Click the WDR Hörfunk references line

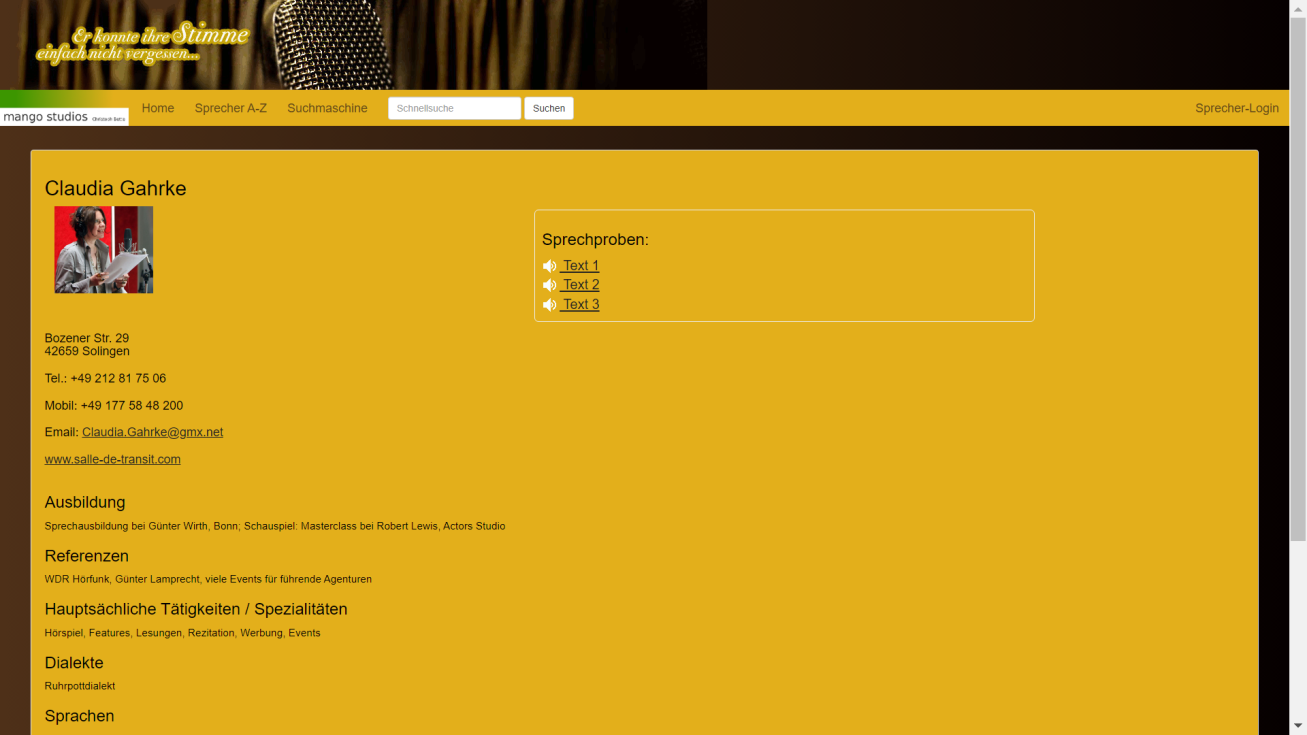click(x=208, y=579)
